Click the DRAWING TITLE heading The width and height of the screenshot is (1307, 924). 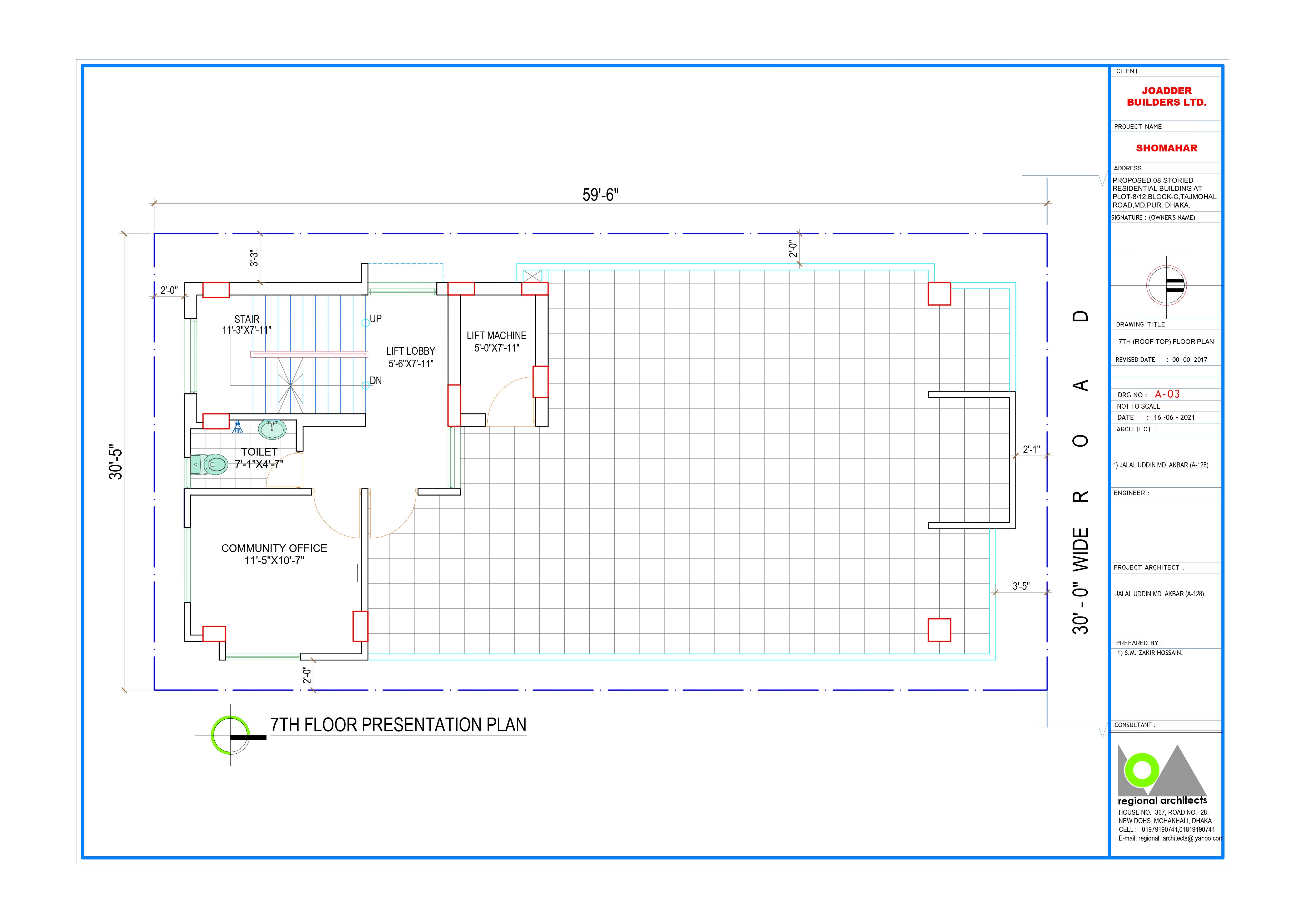(1140, 324)
